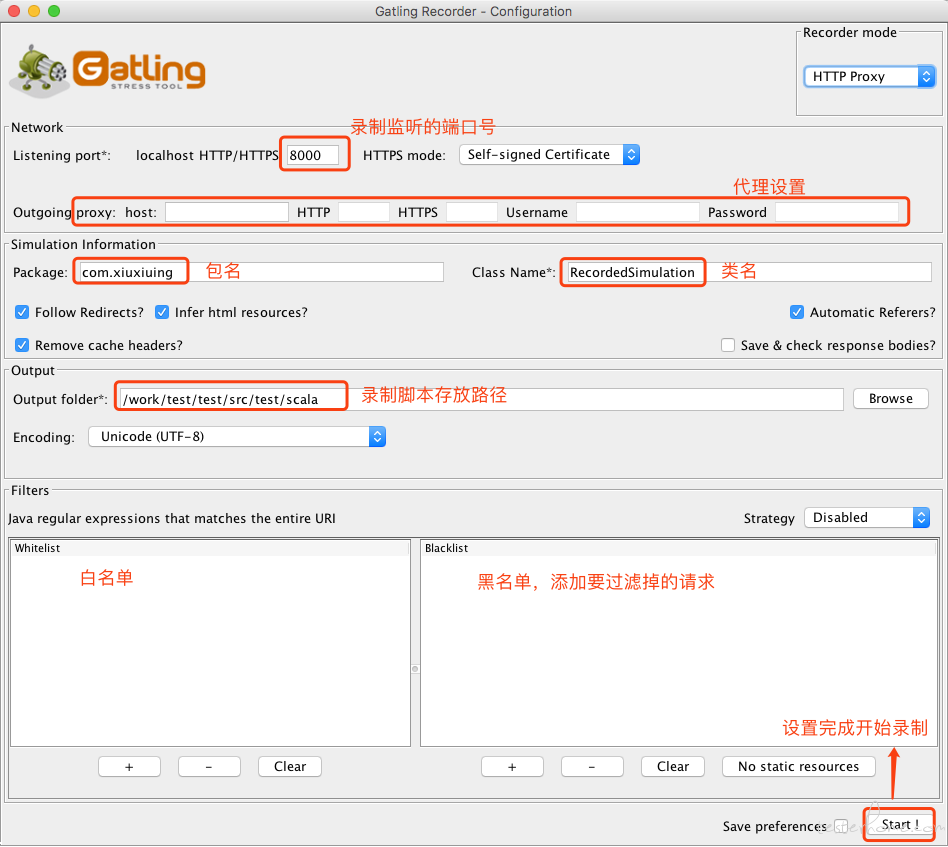
Task: Add a blacklist pattern with plus button
Action: pos(512,767)
